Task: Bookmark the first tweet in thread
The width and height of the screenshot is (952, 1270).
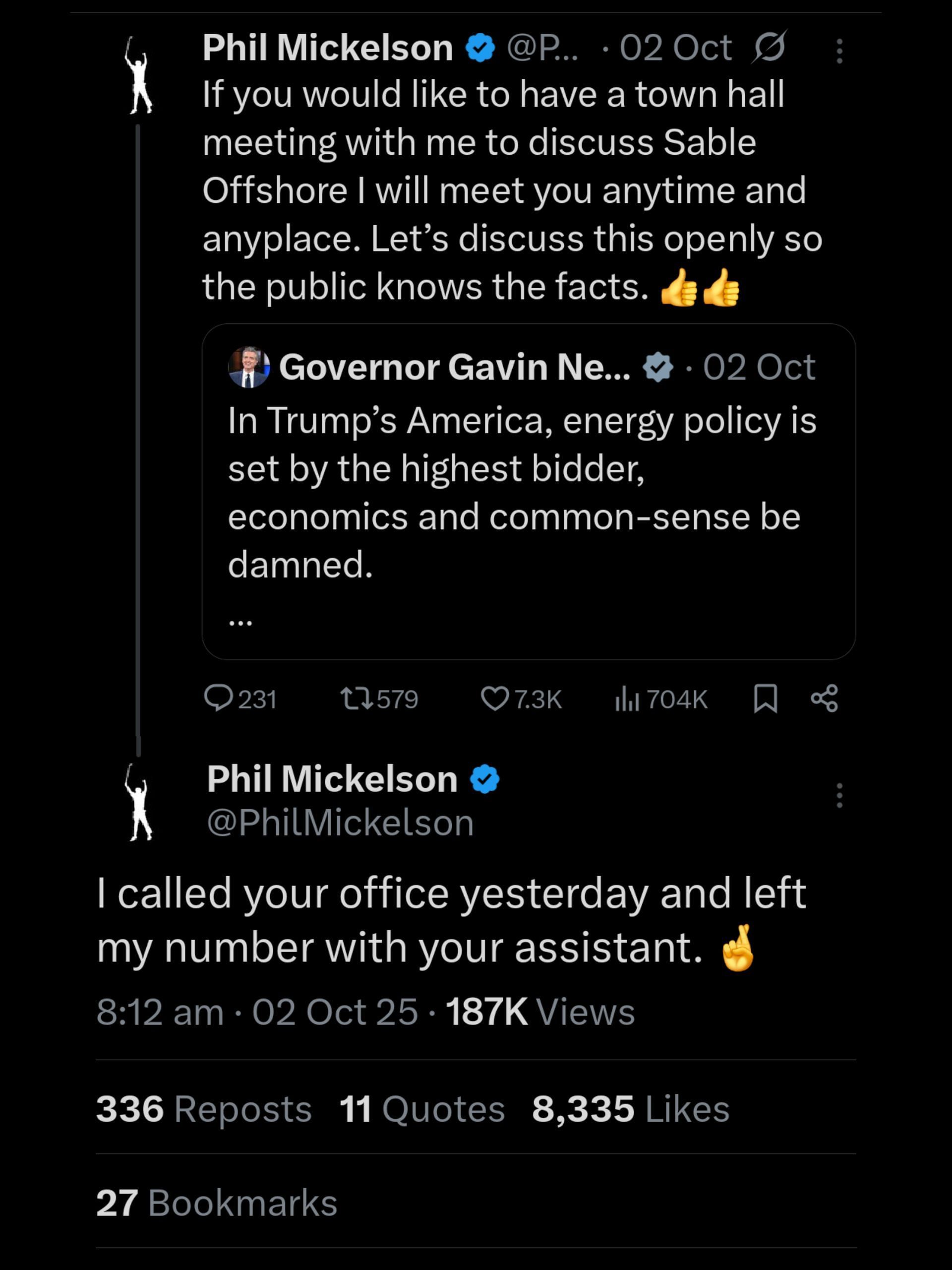Action: click(x=765, y=698)
